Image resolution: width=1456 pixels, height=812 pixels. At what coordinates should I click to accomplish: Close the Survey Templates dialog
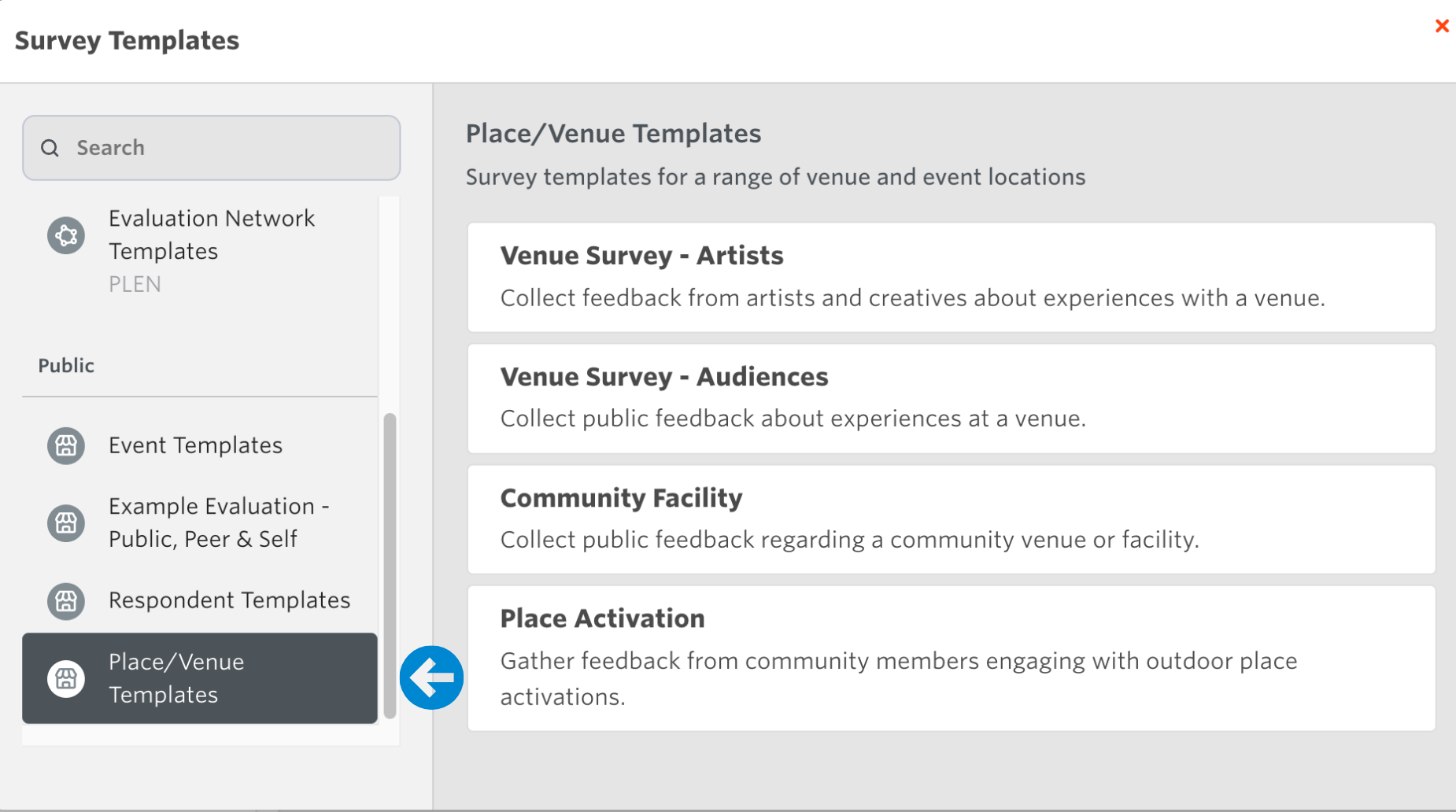point(1441,26)
